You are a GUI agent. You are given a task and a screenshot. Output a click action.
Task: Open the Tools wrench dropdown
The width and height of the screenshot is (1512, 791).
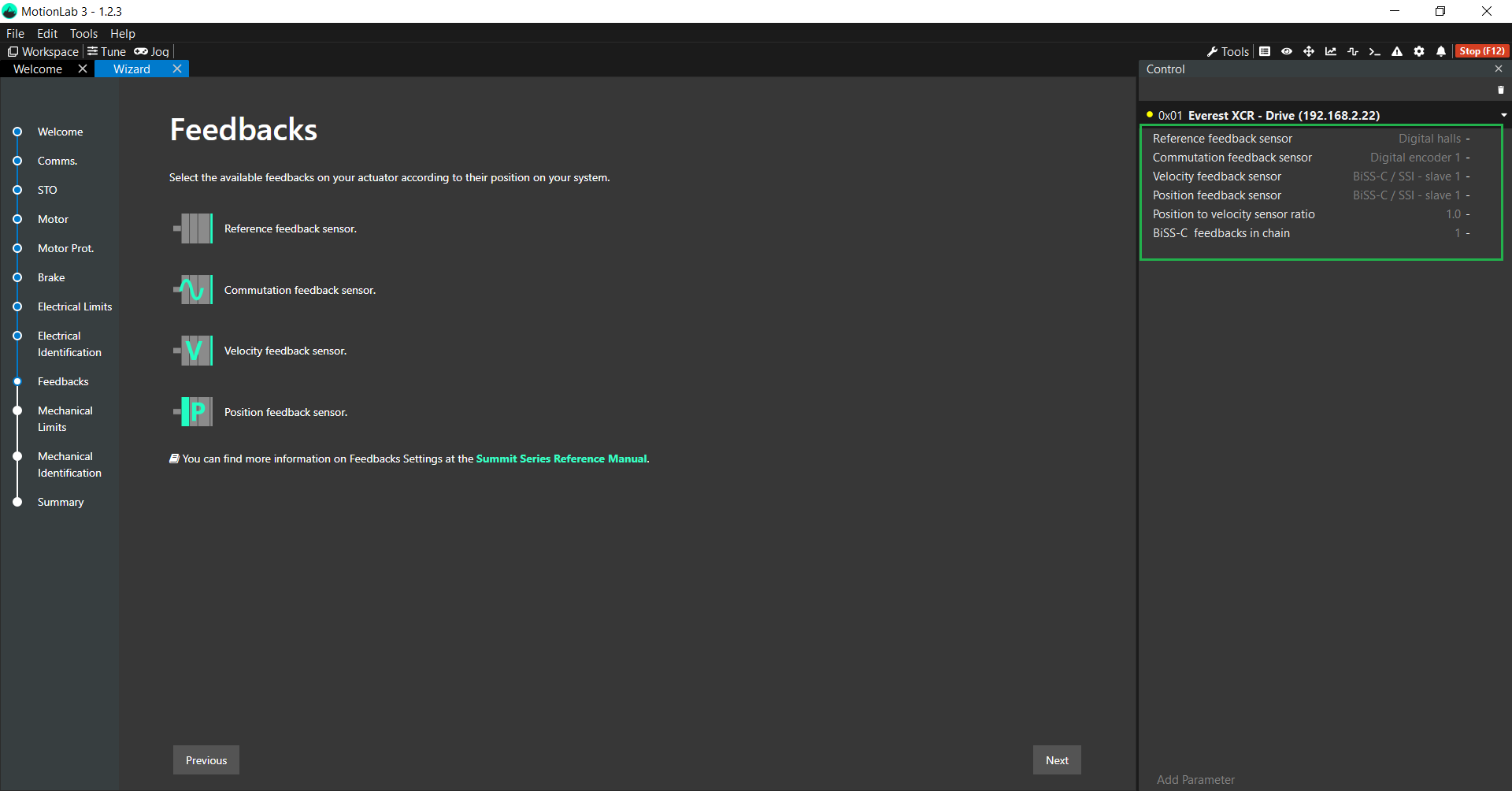click(x=1228, y=51)
